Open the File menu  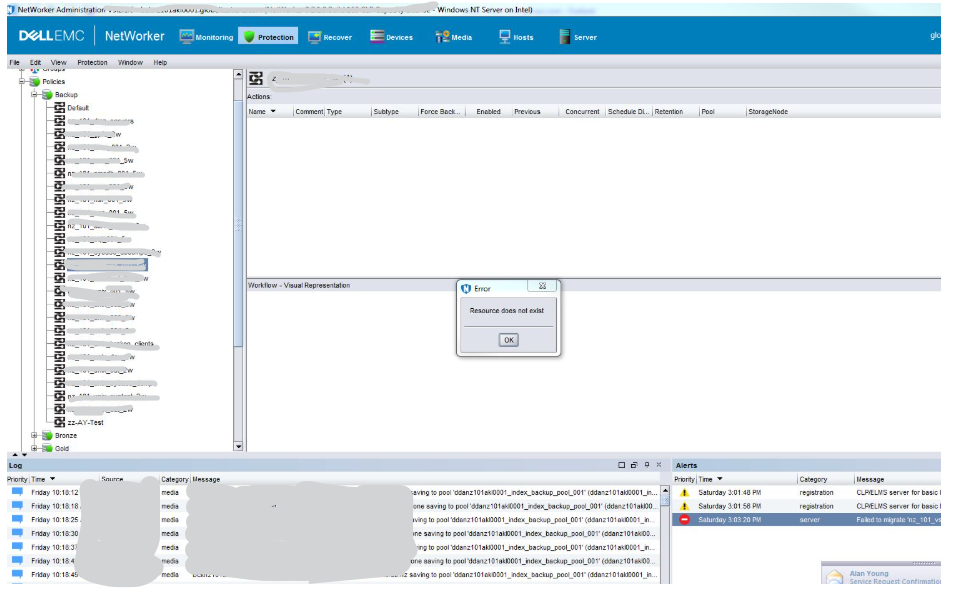pyautogui.click(x=15, y=63)
